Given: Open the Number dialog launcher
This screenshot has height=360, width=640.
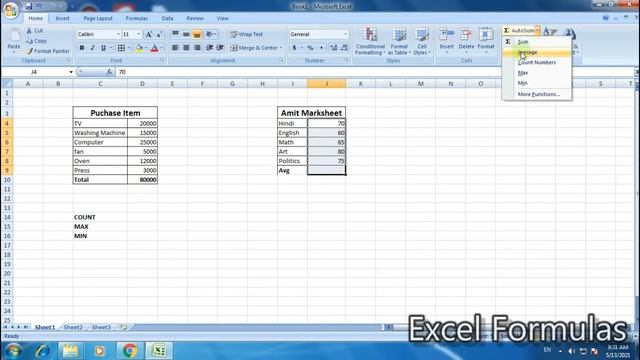Looking at the screenshot, I should (x=346, y=60).
